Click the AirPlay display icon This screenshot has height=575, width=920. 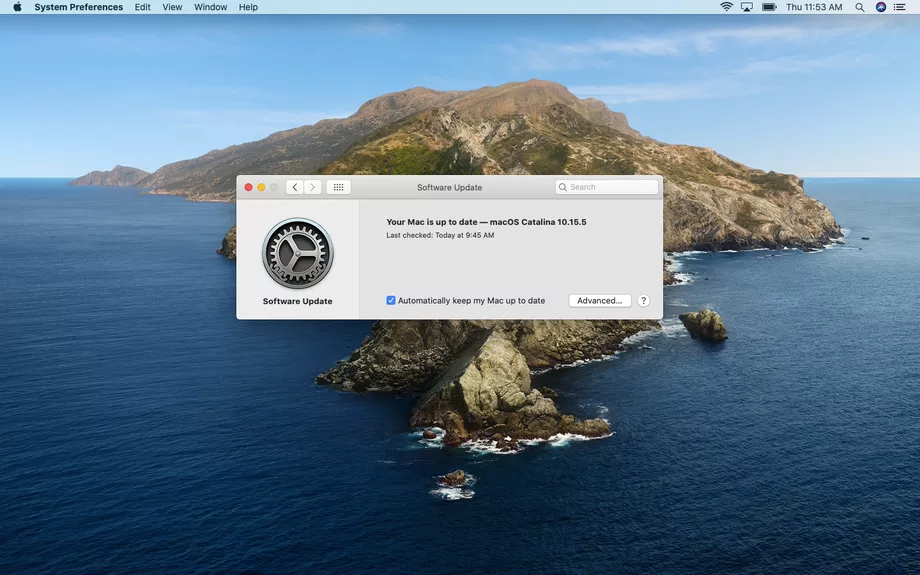(x=747, y=7)
